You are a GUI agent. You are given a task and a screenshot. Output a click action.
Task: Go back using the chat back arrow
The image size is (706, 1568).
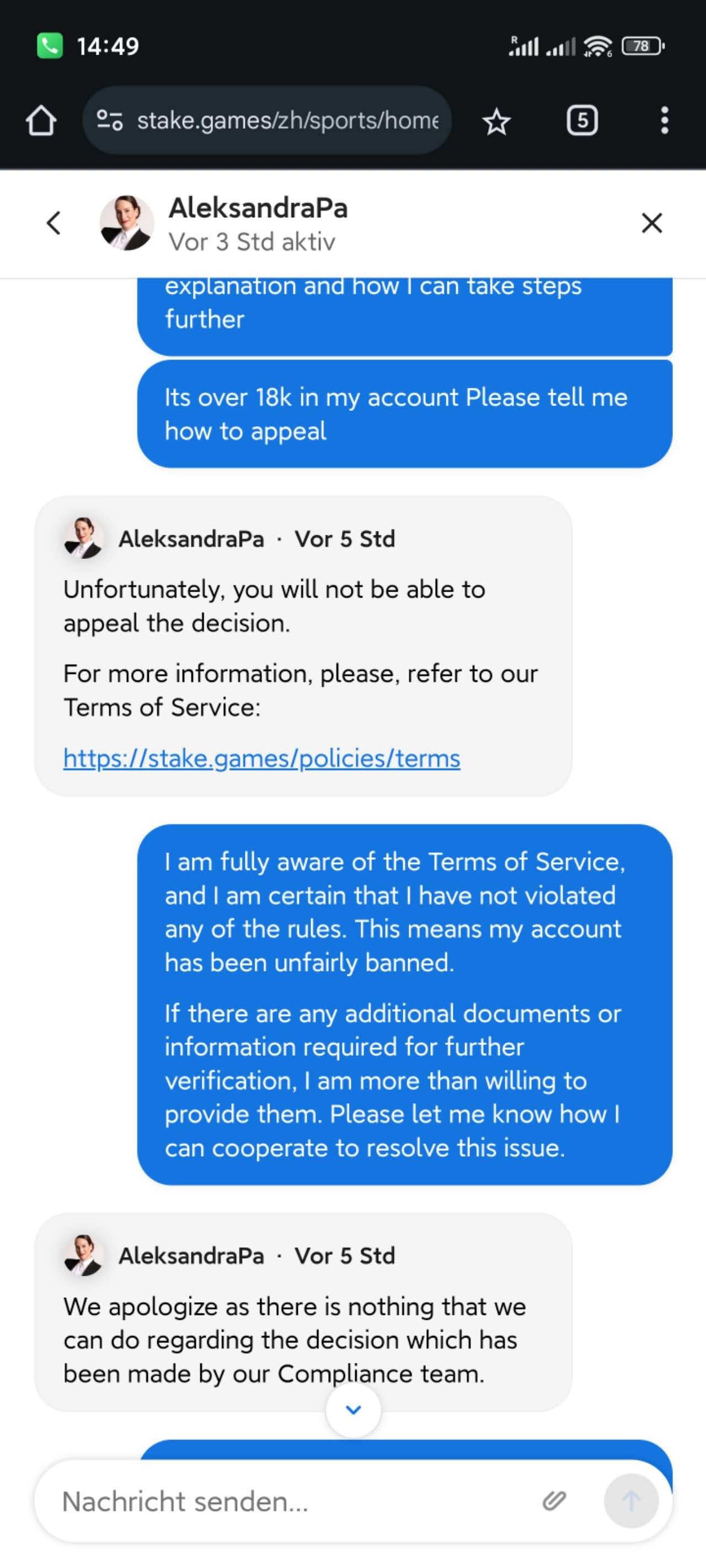pos(54,223)
